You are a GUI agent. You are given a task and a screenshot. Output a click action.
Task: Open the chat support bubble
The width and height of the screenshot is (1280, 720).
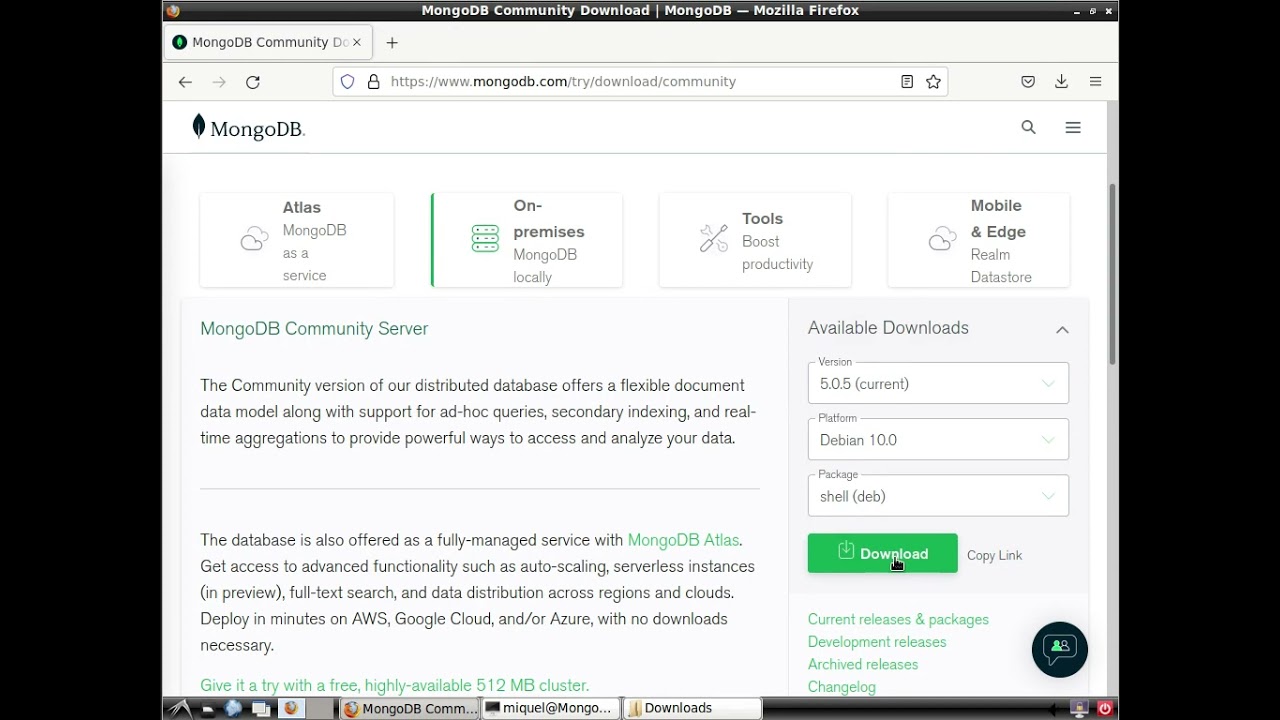1060,650
